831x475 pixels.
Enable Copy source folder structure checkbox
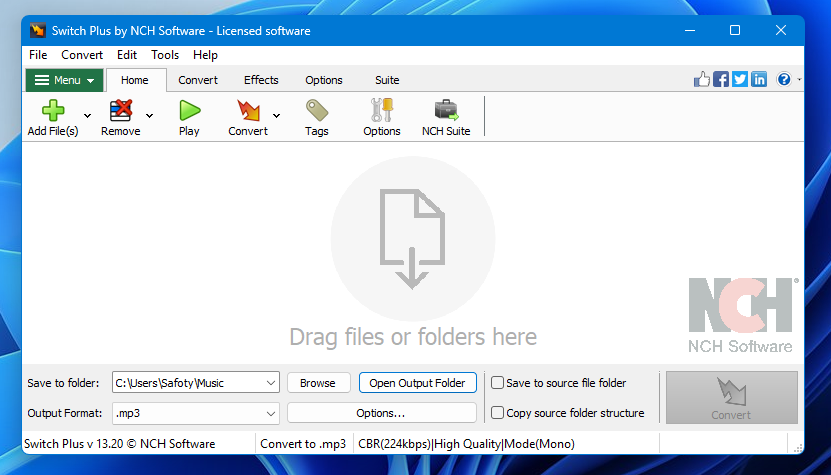point(497,413)
